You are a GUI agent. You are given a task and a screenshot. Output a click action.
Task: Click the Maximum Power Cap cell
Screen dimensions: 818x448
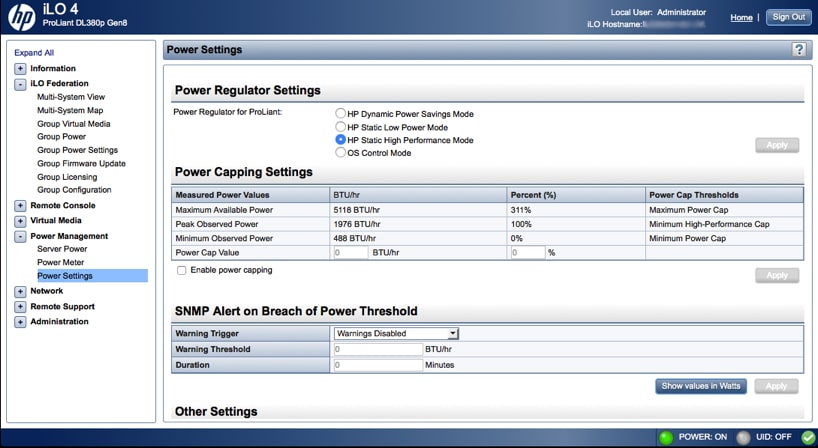(724, 210)
